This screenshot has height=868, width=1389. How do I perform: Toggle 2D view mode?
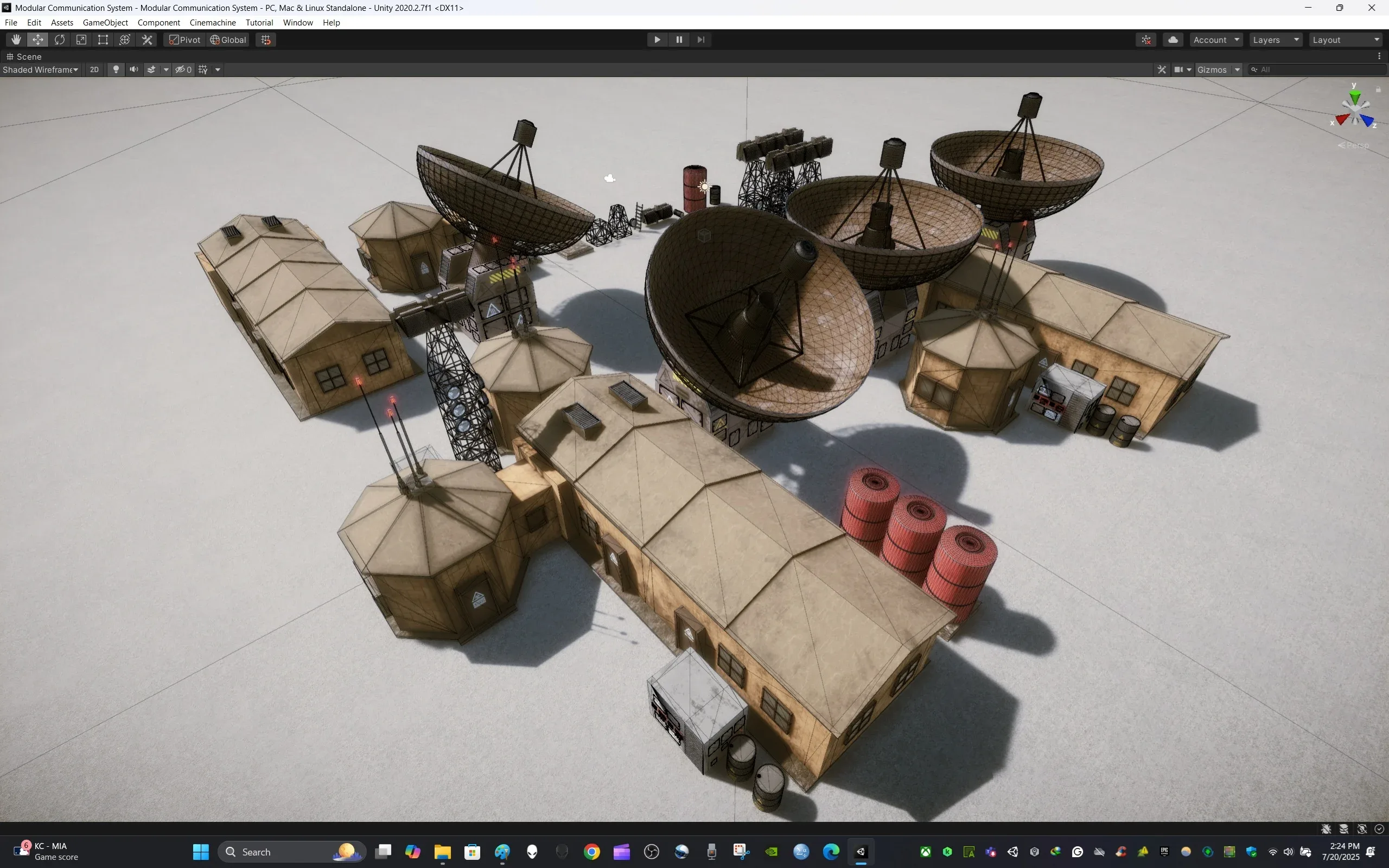(x=94, y=69)
